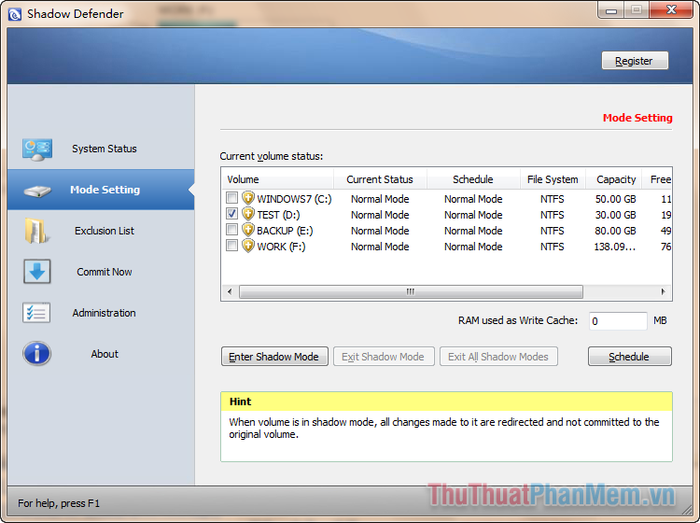
Task: Click the 50.00 GB capacity cell
Action: click(x=615, y=199)
